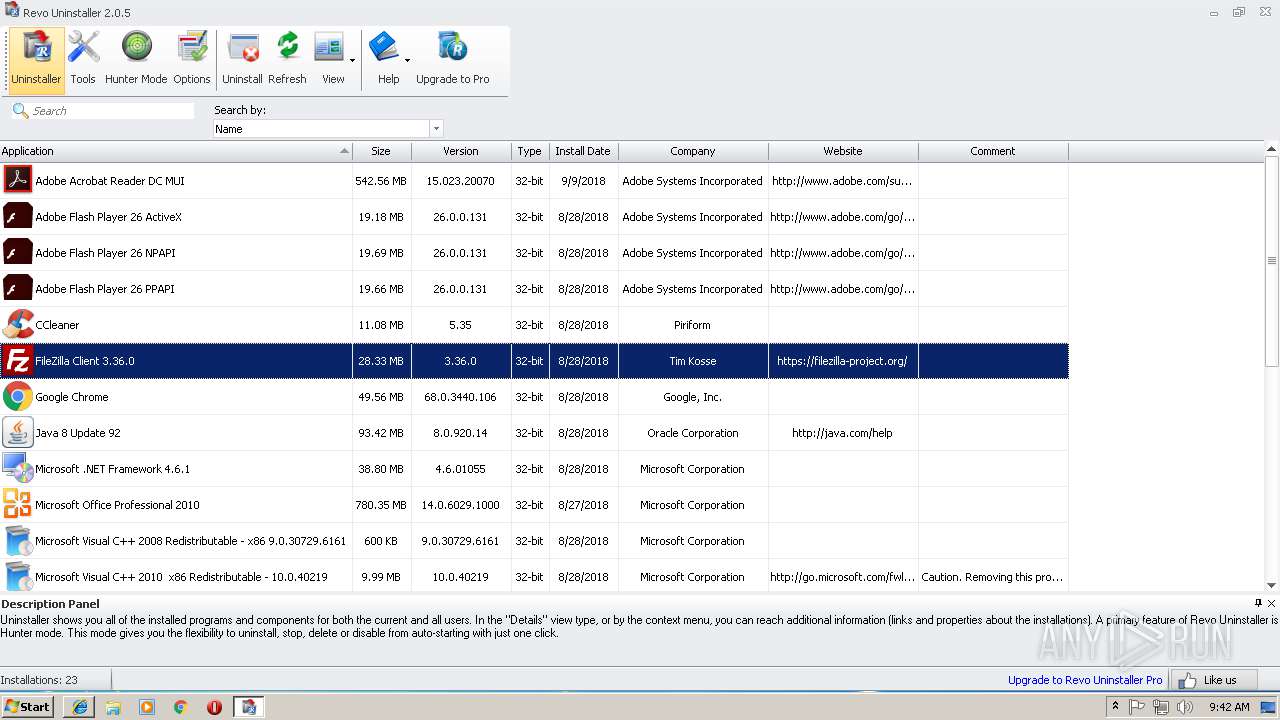The image size is (1280, 720).
Task: Pin the Description Panel
Action: (1258, 603)
